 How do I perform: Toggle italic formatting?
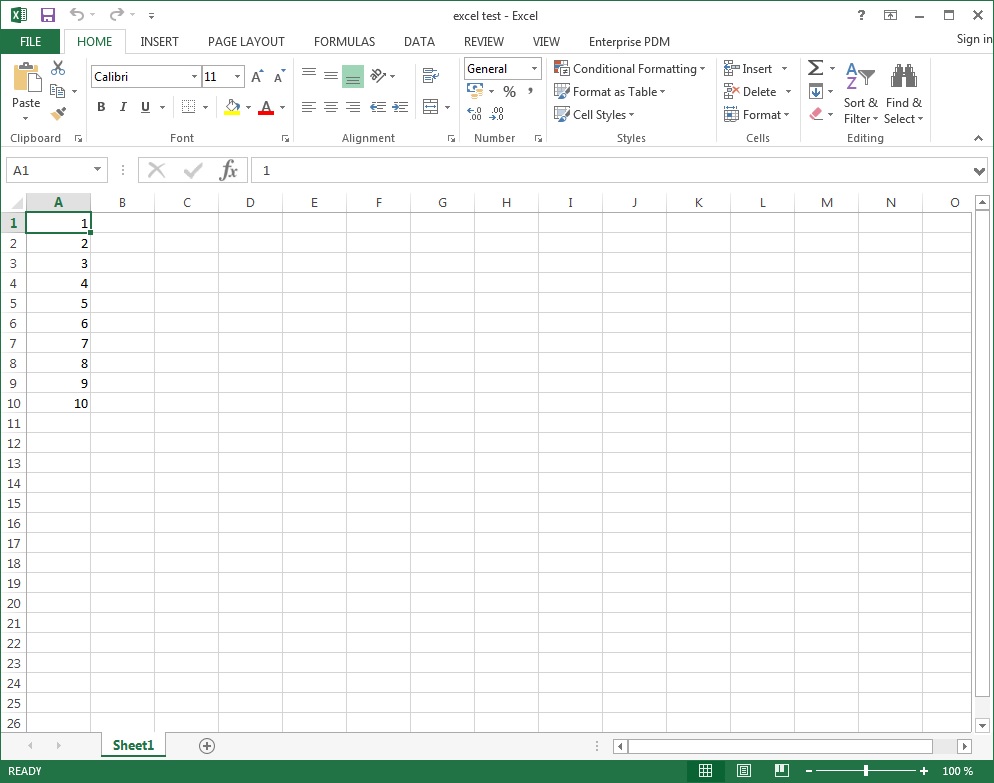click(123, 107)
